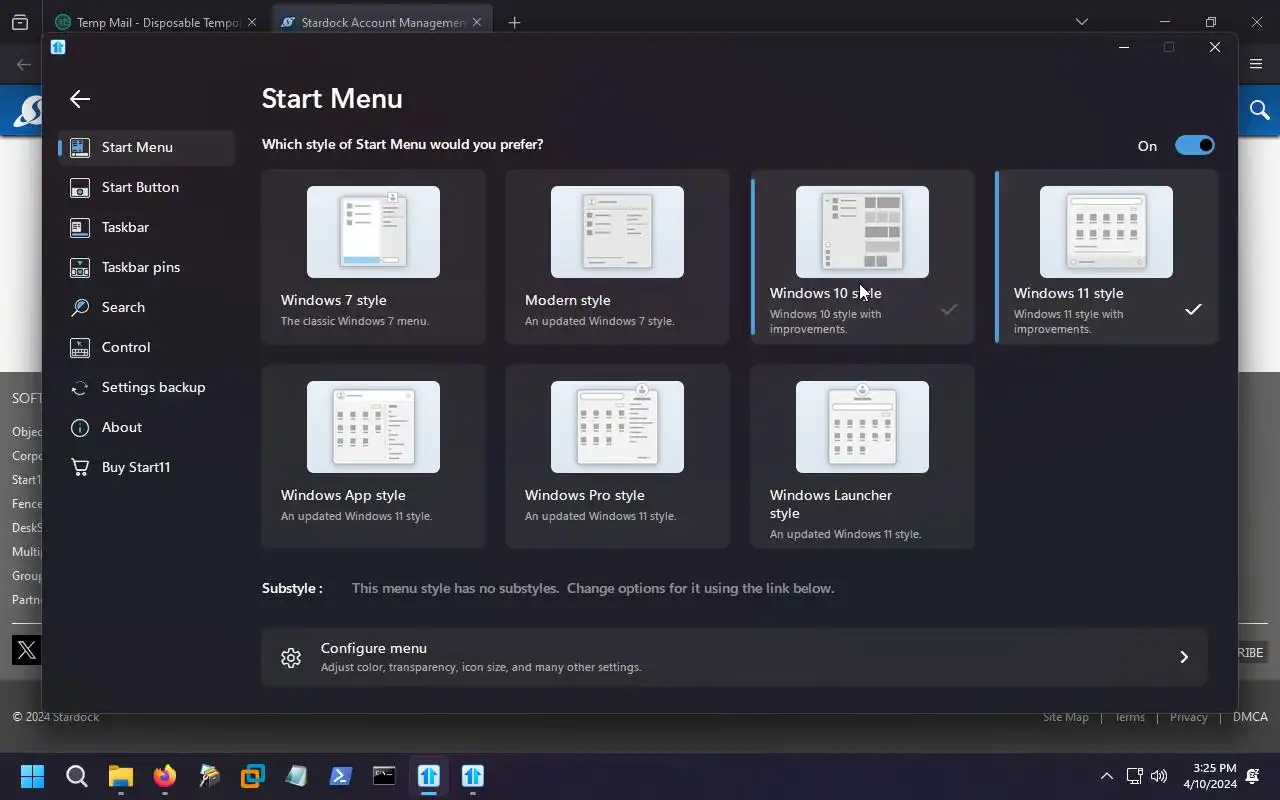Image resolution: width=1280 pixels, height=800 pixels.
Task: Open Firefox from the taskbar
Action: (165, 776)
